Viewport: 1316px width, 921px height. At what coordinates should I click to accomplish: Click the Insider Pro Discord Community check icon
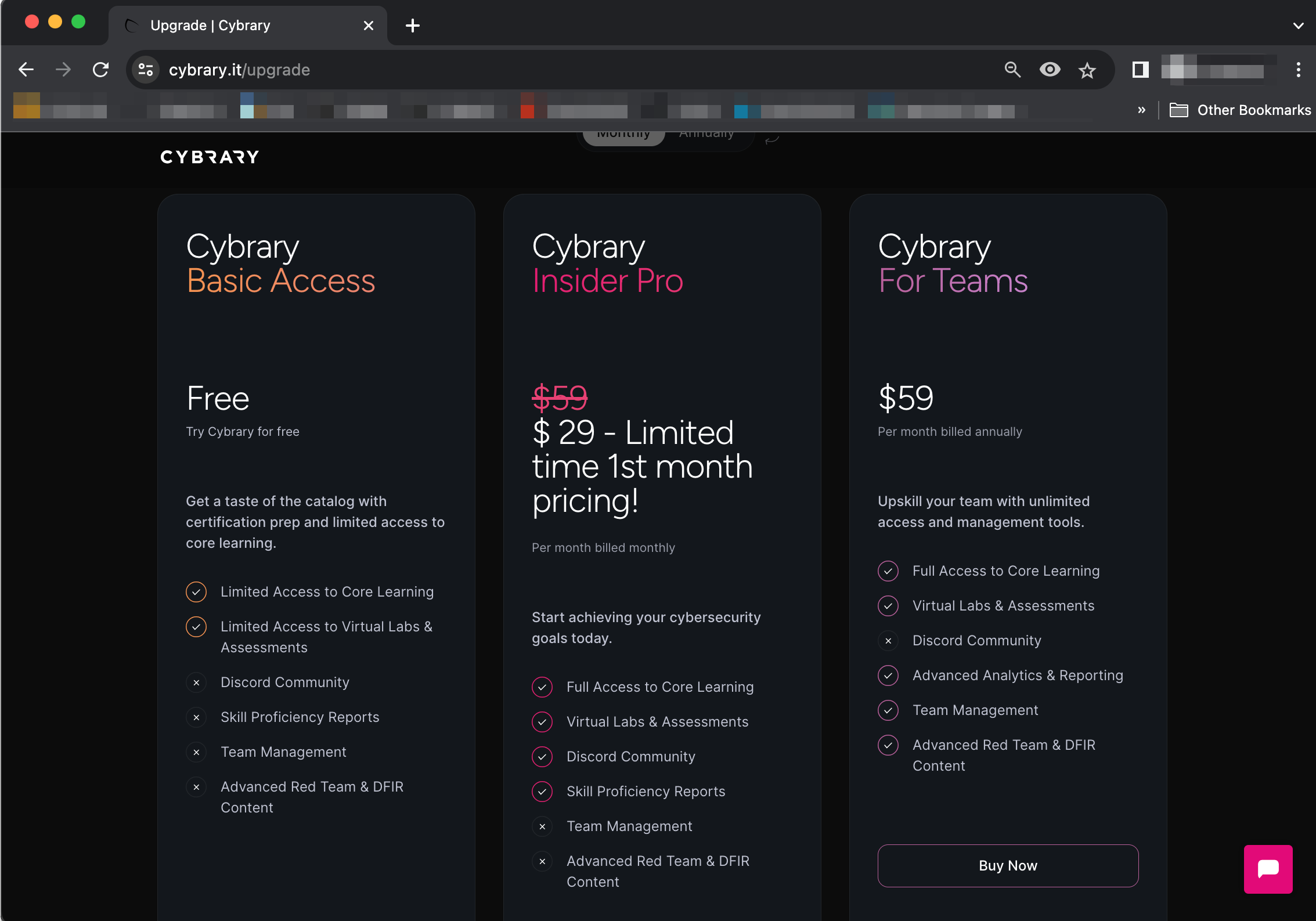[542, 757]
